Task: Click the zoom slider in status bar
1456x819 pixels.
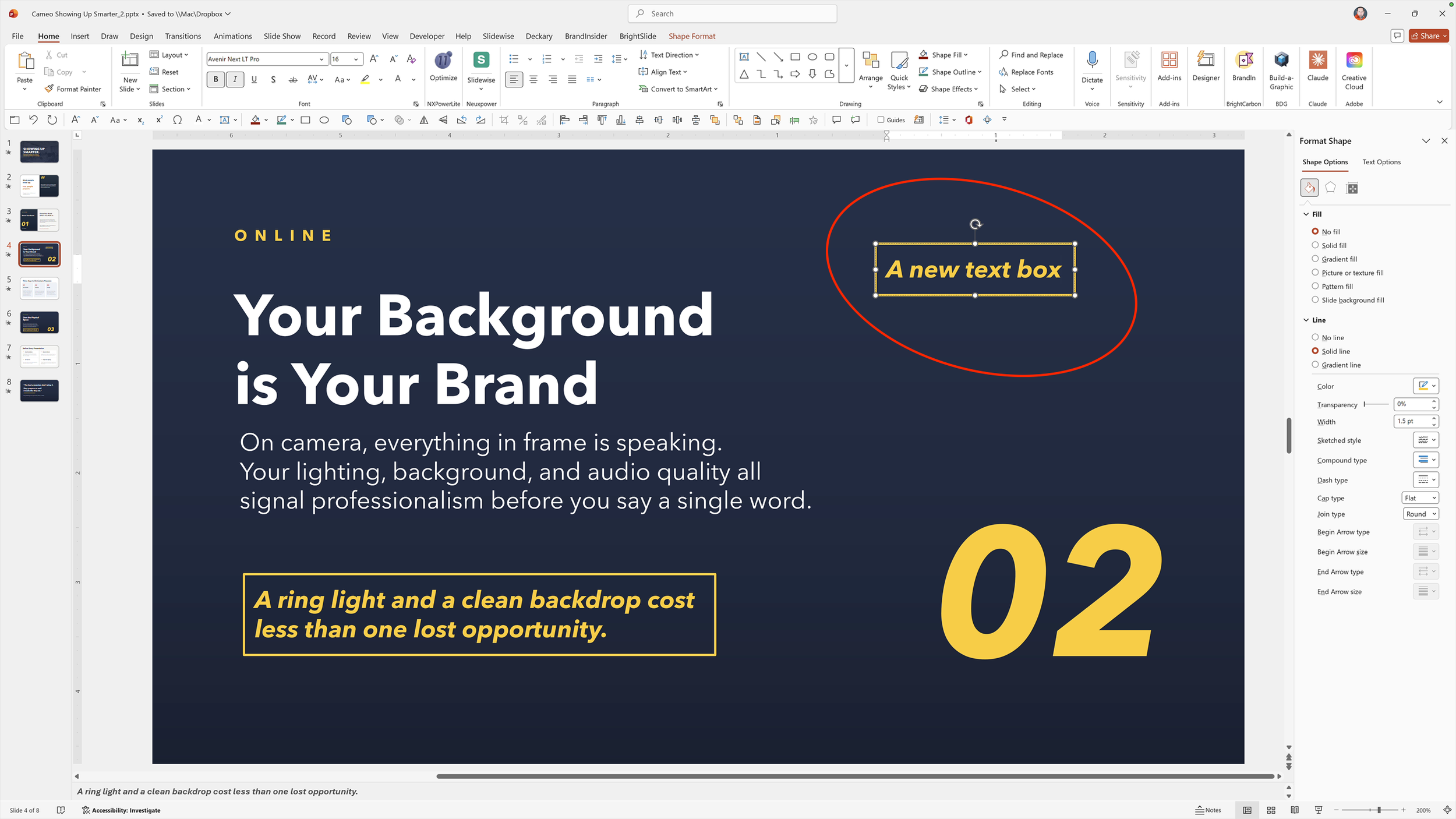Action: tap(1369, 810)
